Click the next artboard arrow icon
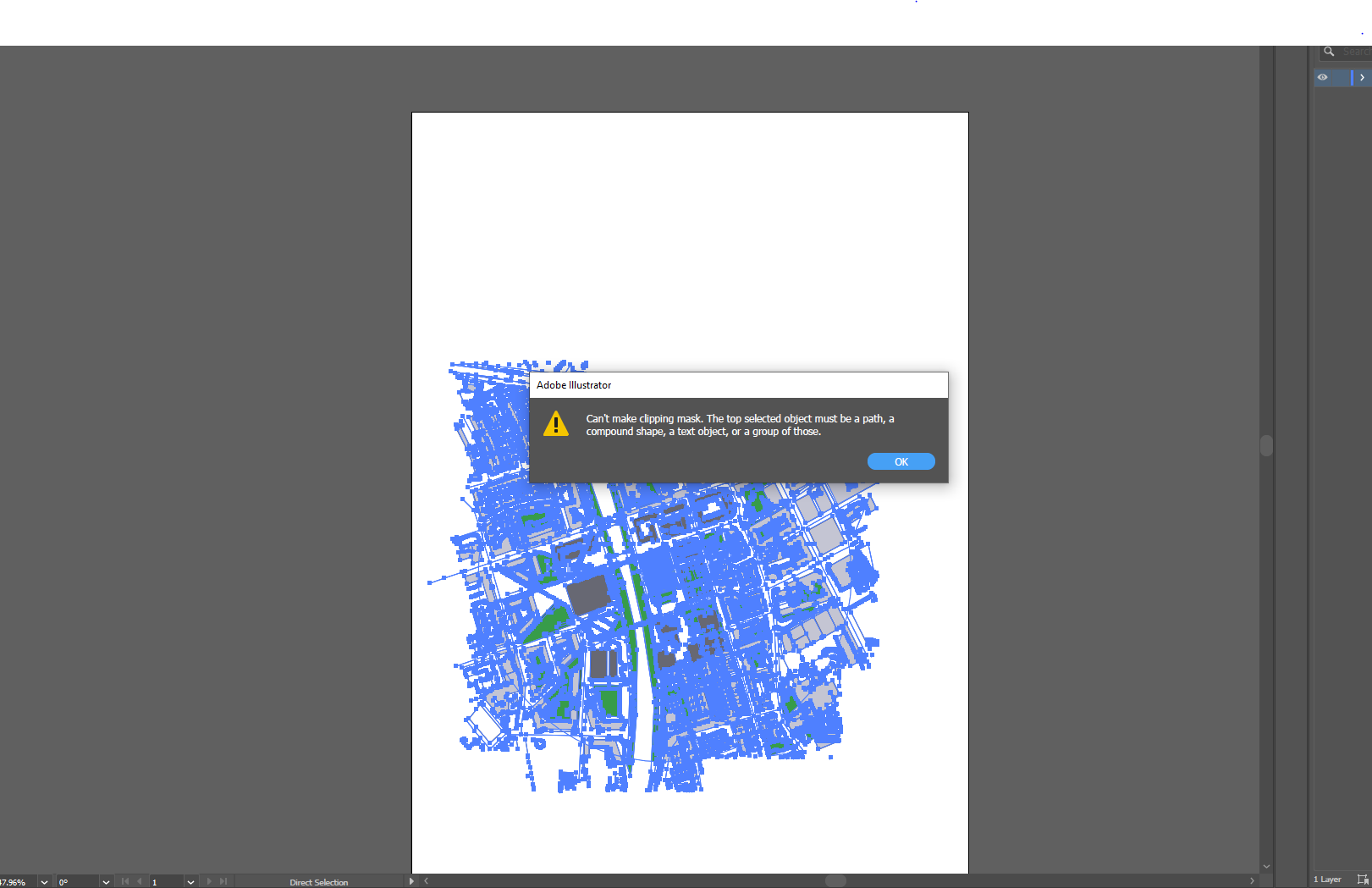 click(208, 881)
